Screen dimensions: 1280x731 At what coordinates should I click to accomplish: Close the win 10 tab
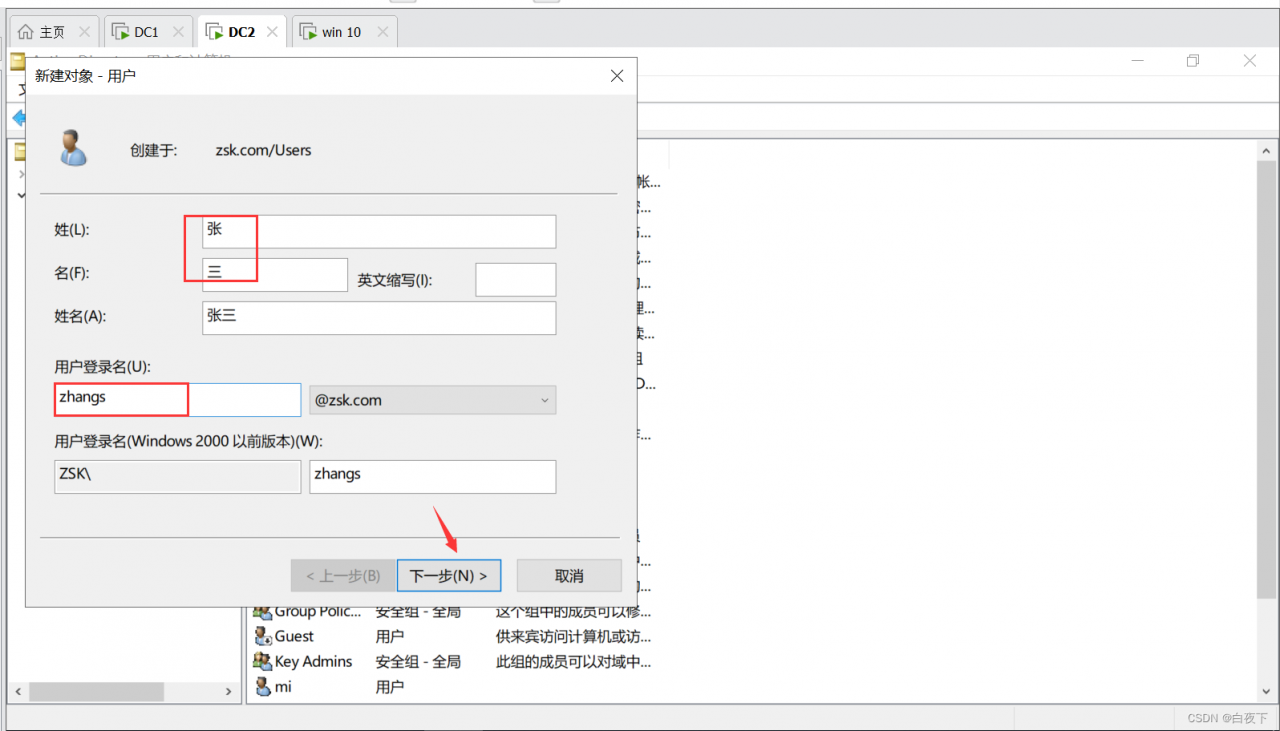point(381,32)
